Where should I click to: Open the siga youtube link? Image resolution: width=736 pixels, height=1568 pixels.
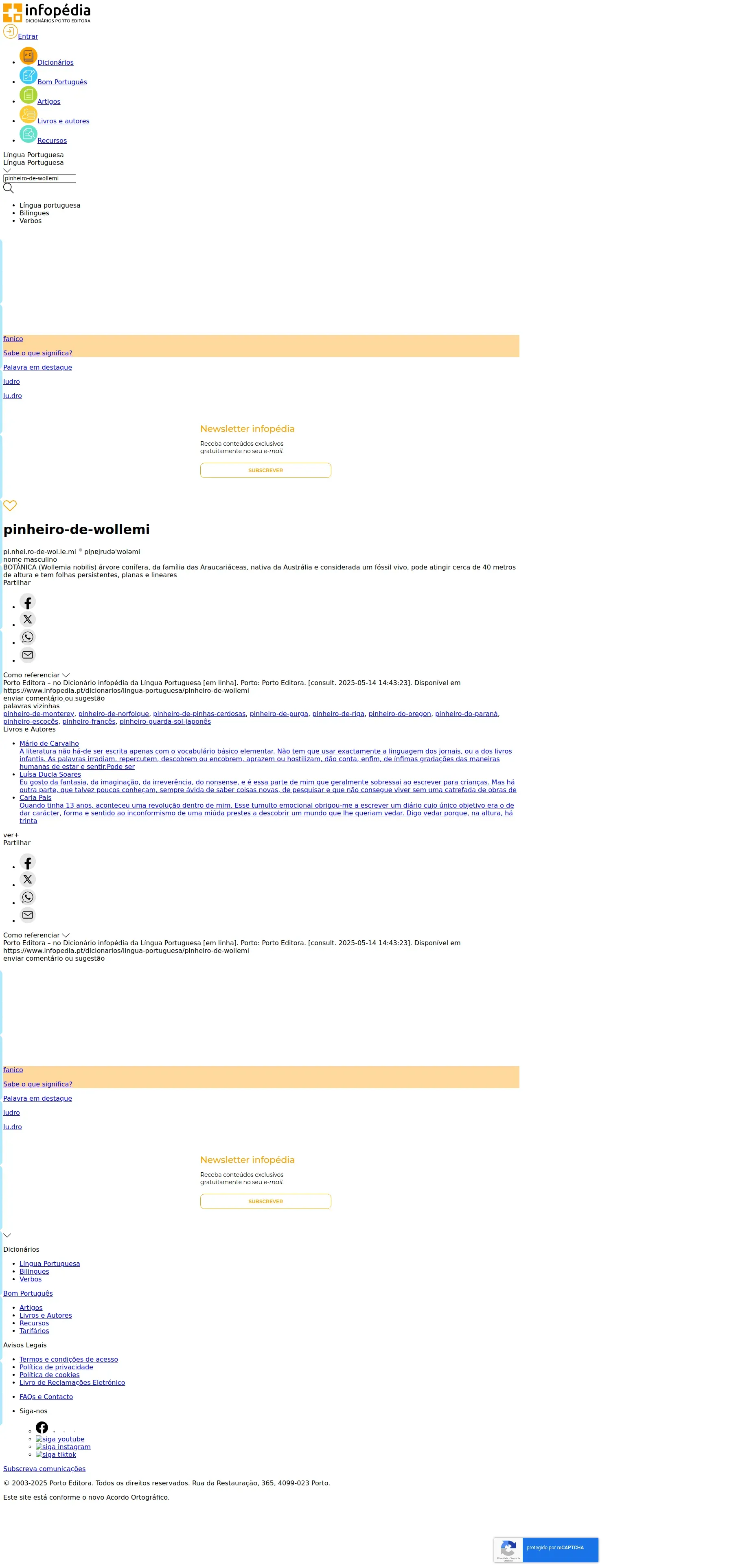[x=60, y=1439]
